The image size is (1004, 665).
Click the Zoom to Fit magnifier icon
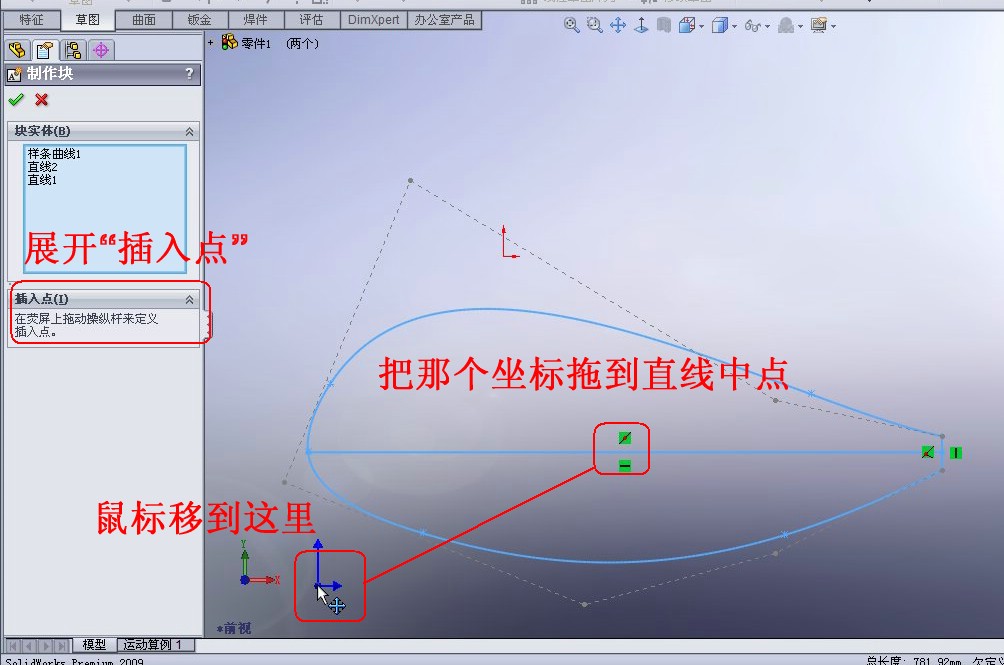571,26
